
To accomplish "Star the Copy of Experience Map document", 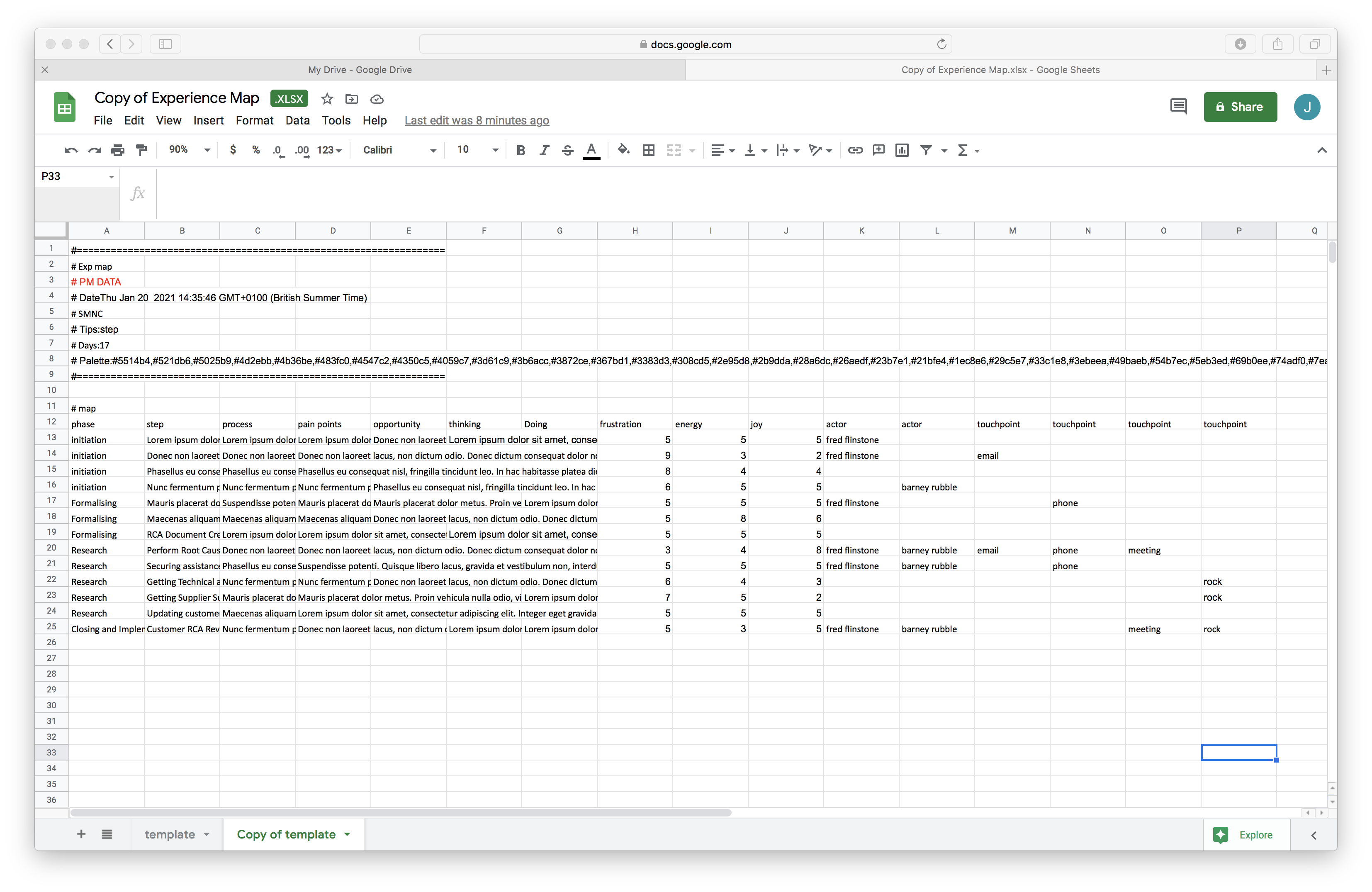I will pyautogui.click(x=327, y=99).
